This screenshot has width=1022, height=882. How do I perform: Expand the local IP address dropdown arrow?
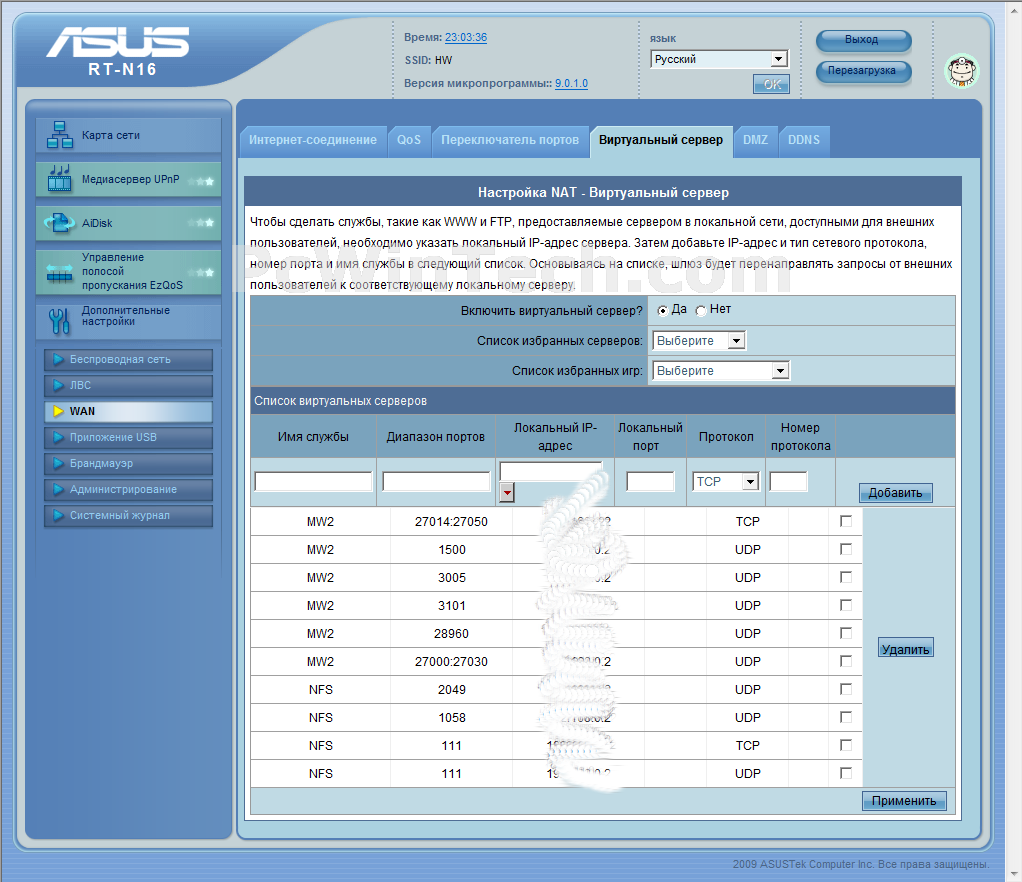click(506, 492)
